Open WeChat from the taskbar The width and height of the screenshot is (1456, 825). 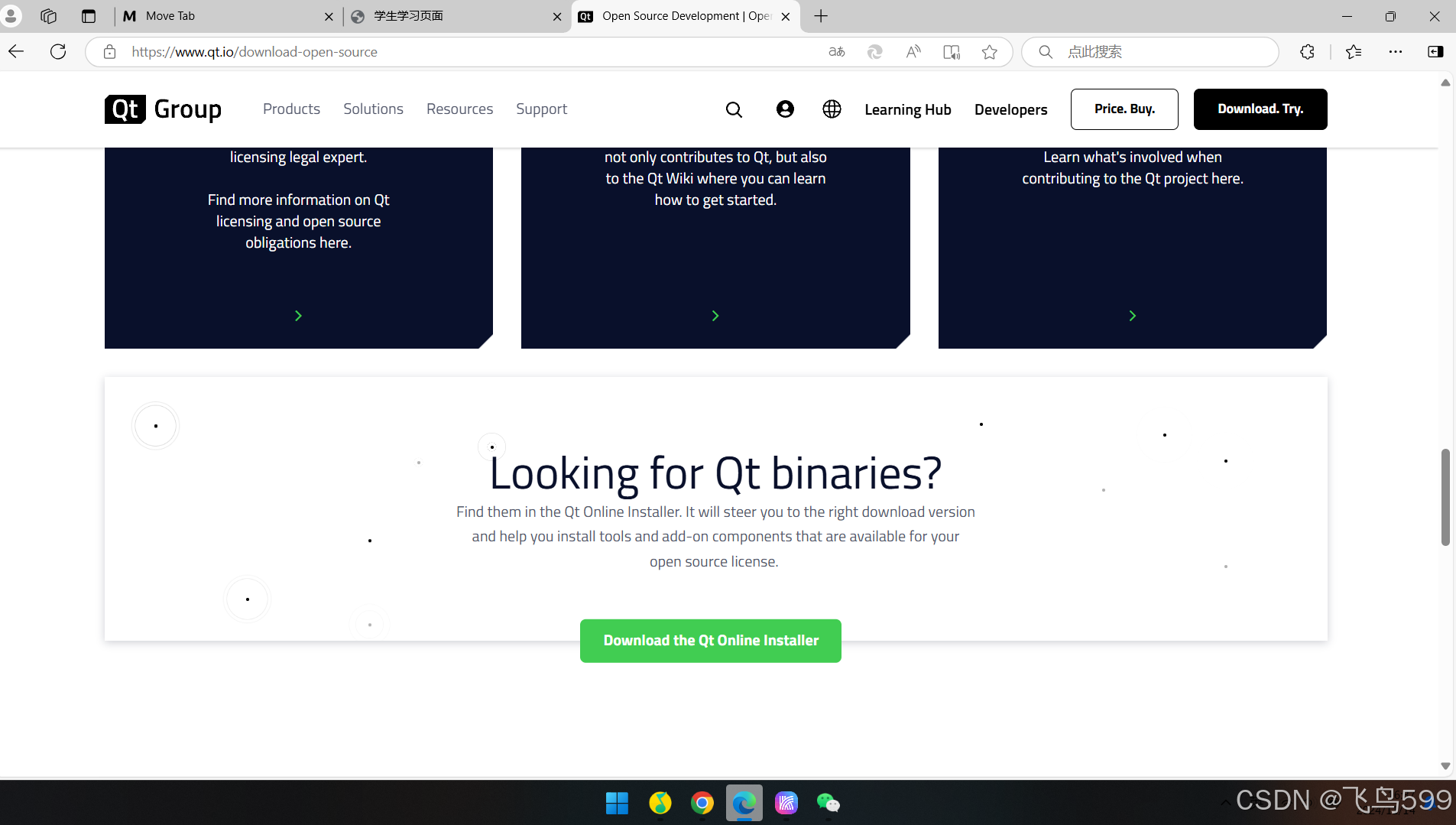click(x=828, y=803)
